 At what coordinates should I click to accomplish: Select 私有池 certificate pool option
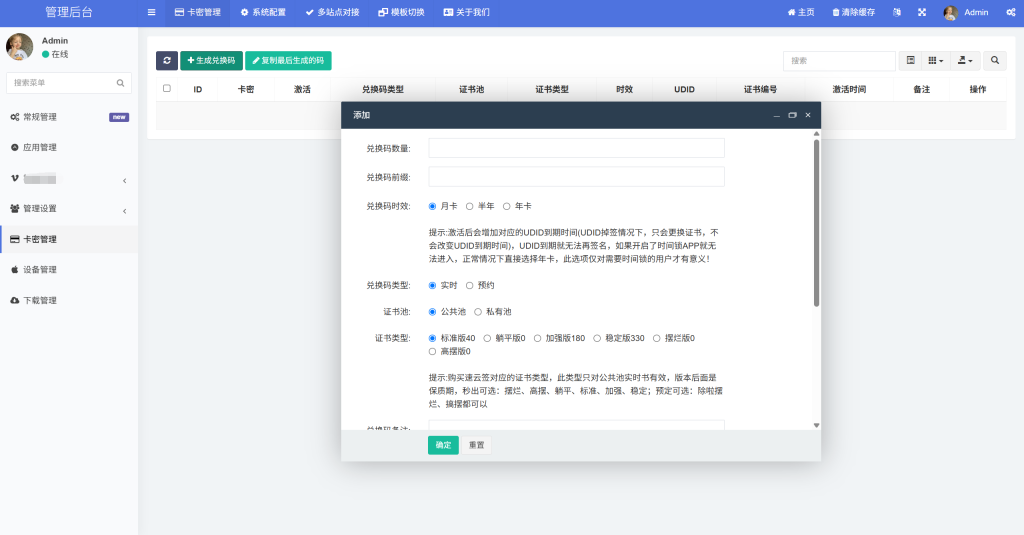pos(478,312)
